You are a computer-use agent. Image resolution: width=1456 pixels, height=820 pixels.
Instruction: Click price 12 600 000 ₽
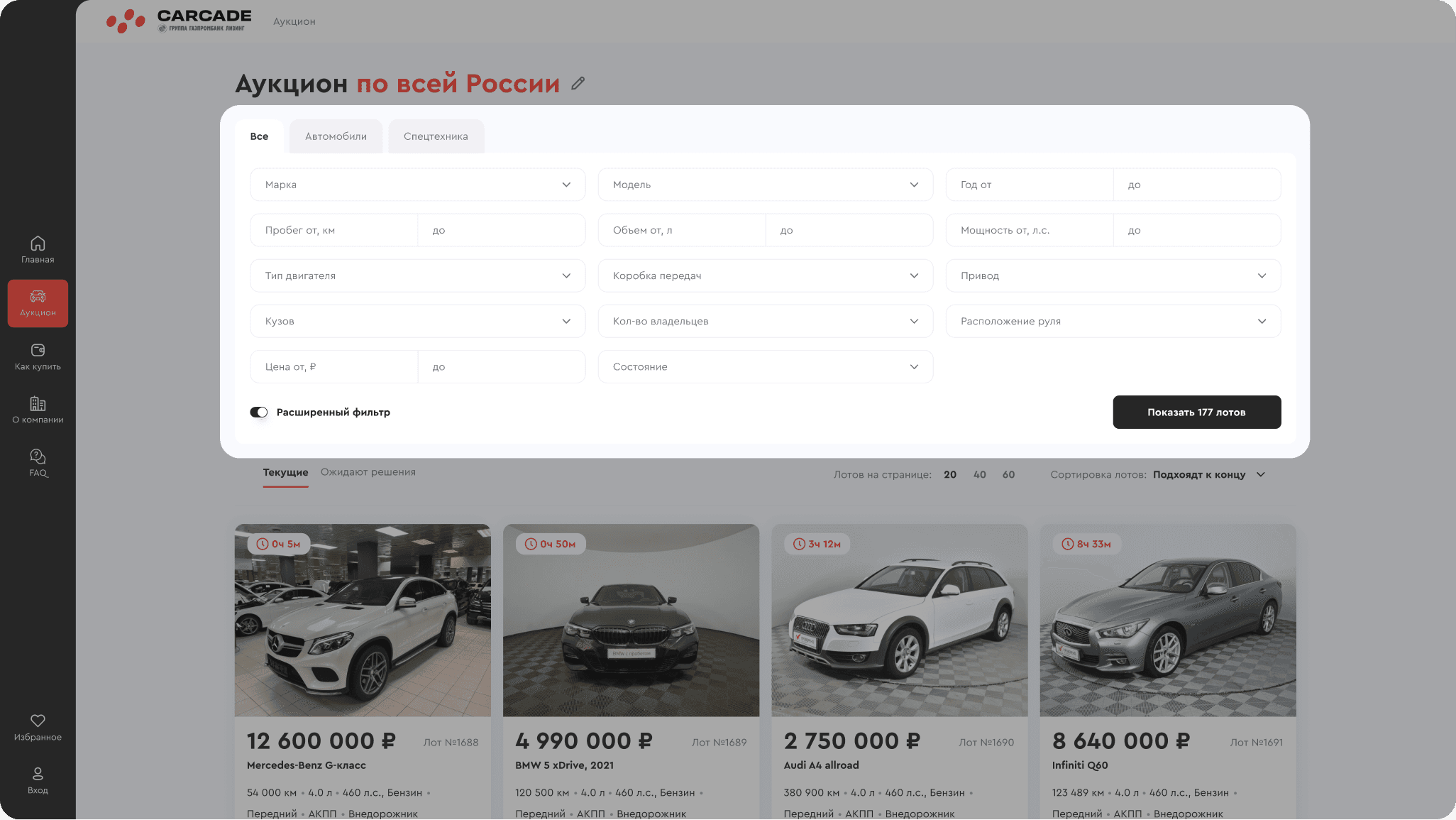321,741
